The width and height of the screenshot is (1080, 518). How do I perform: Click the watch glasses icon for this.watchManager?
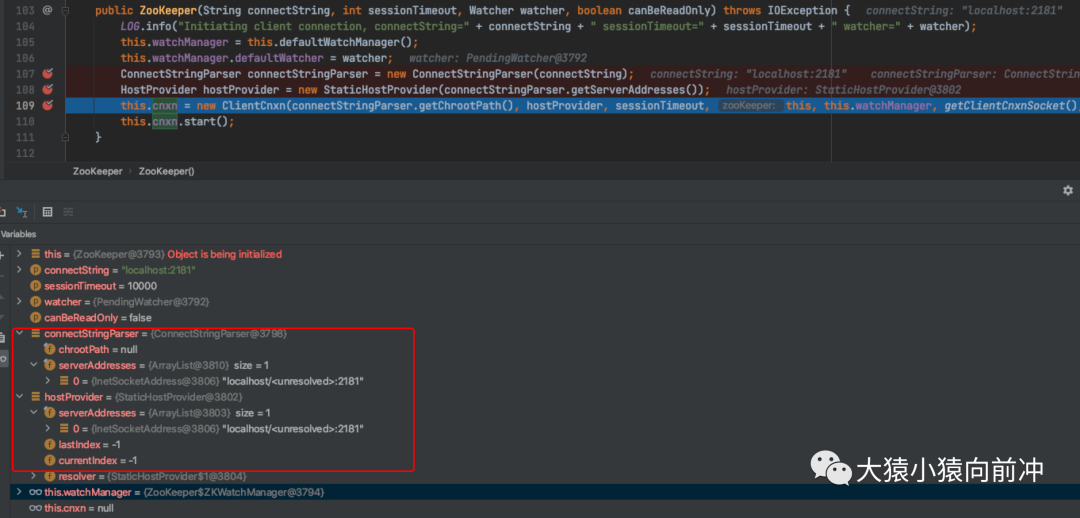point(35,493)
